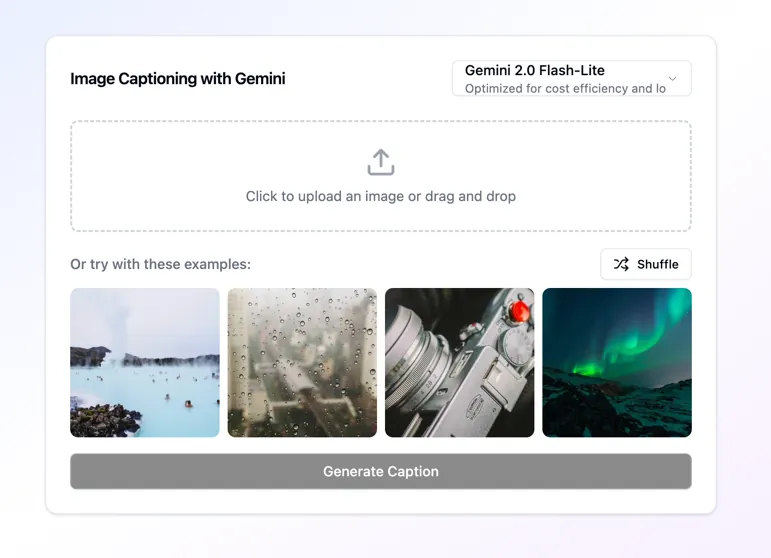This screenshot has height=558, width=771.
Task: Select the northern lights example image
Action: pyautogui.click(x=616, y=362)
